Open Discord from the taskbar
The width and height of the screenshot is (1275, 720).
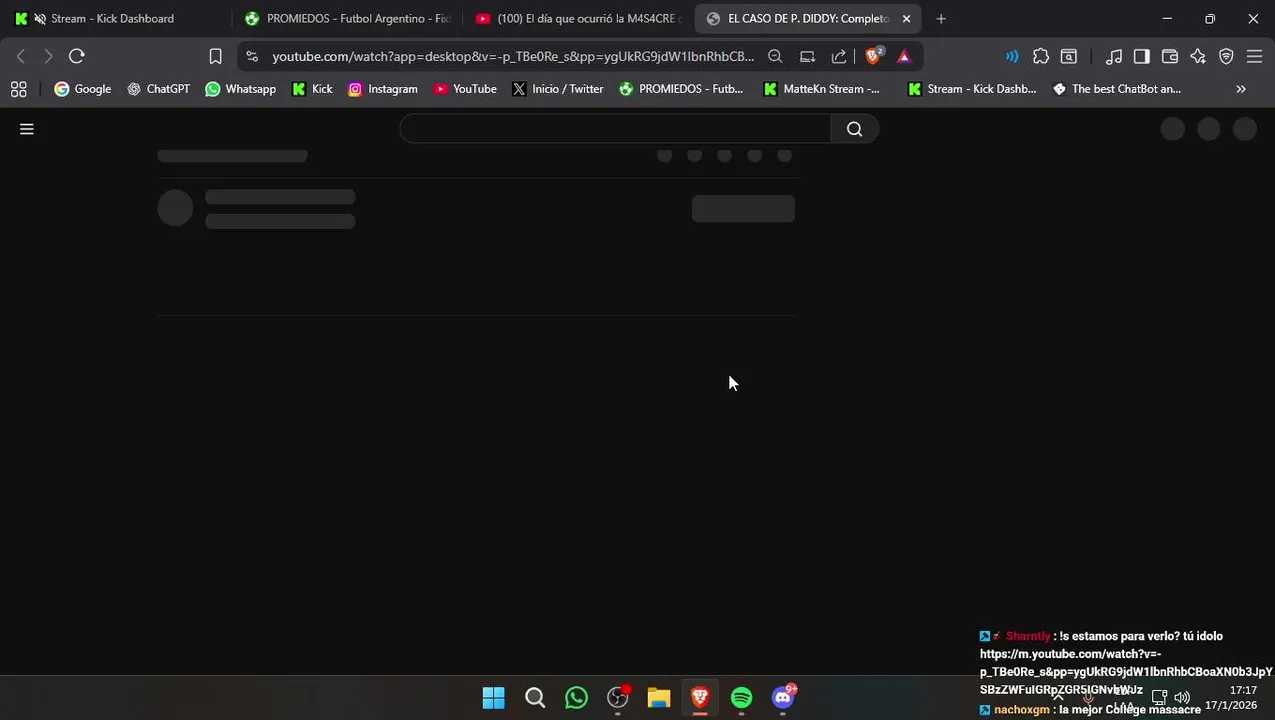coord(783,698)
